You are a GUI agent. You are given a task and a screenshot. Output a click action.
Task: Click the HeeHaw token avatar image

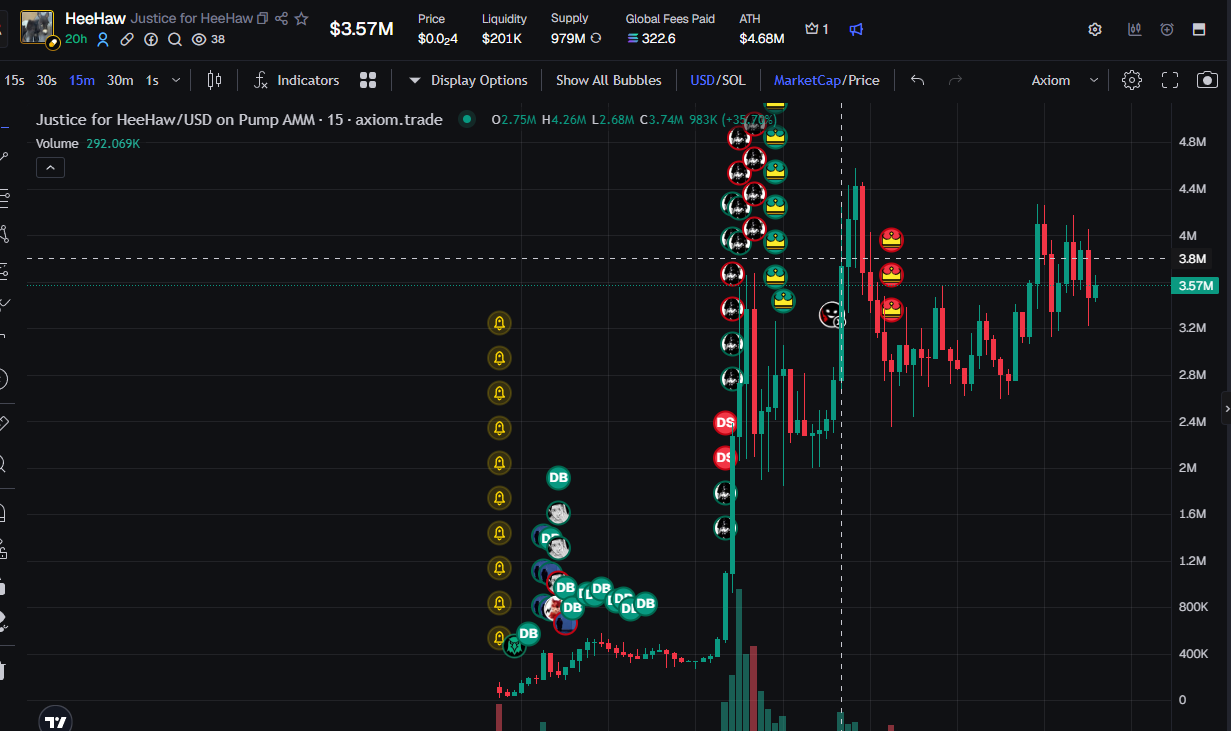coord(37,28)
